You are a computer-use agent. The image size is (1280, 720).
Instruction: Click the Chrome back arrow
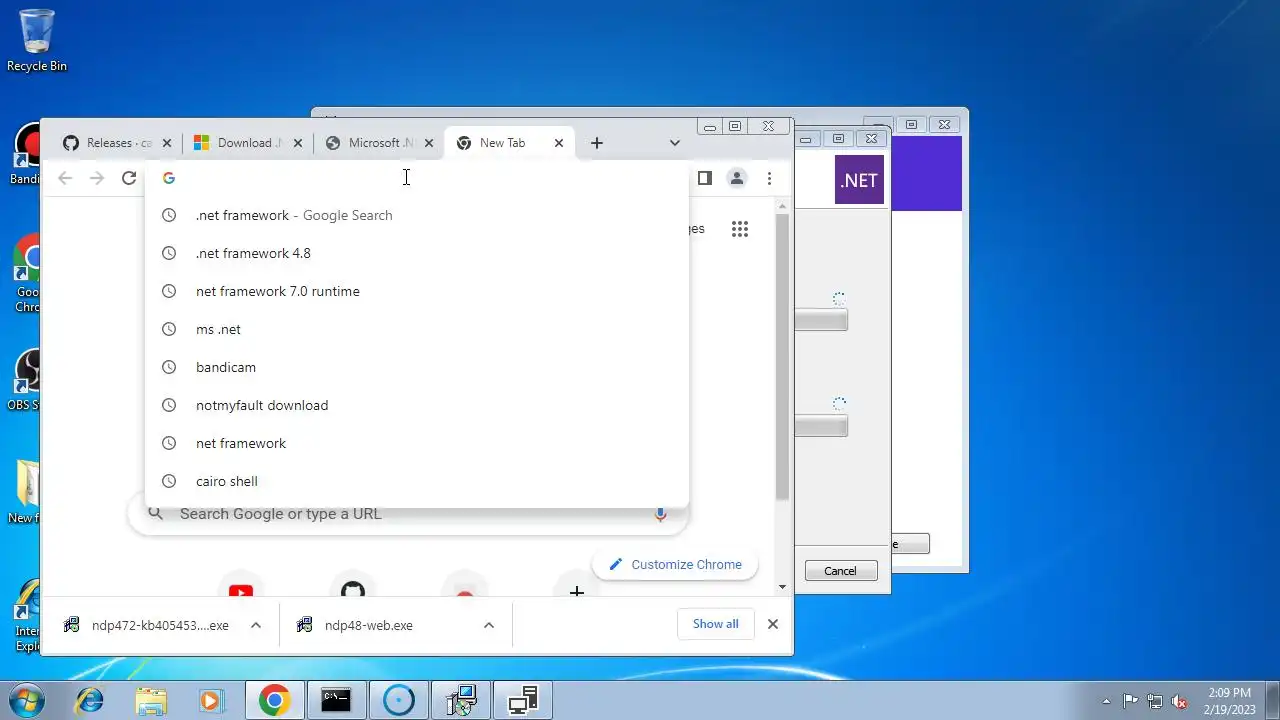tap(65, 178)
